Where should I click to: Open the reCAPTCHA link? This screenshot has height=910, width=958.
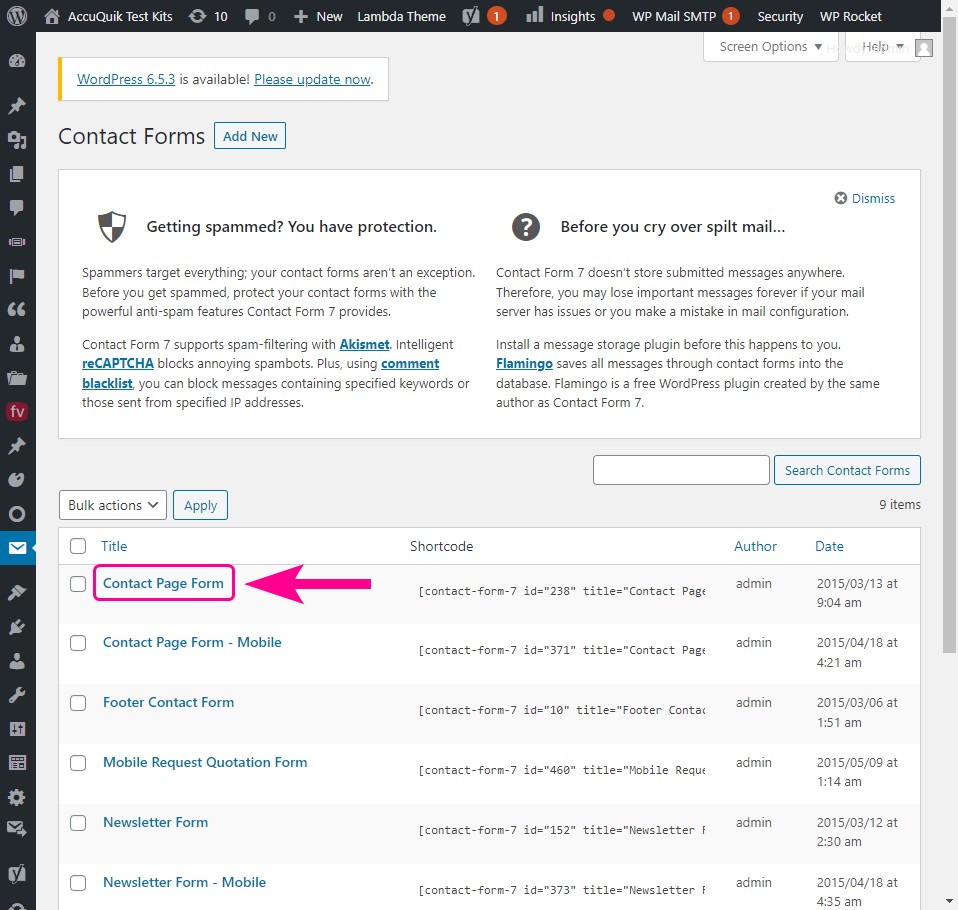click(118, 364)
